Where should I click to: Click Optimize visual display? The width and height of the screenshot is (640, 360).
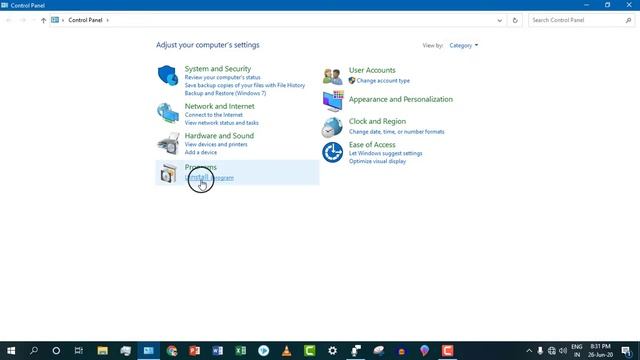pos(377,161)
